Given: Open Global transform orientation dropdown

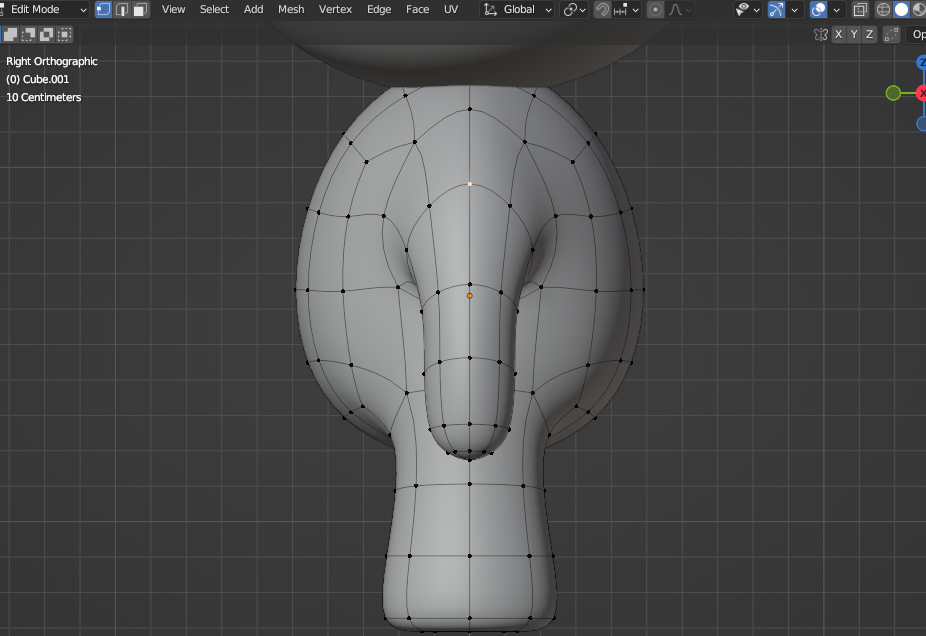Looking at the screenshot, I should [x=518, y=9].
